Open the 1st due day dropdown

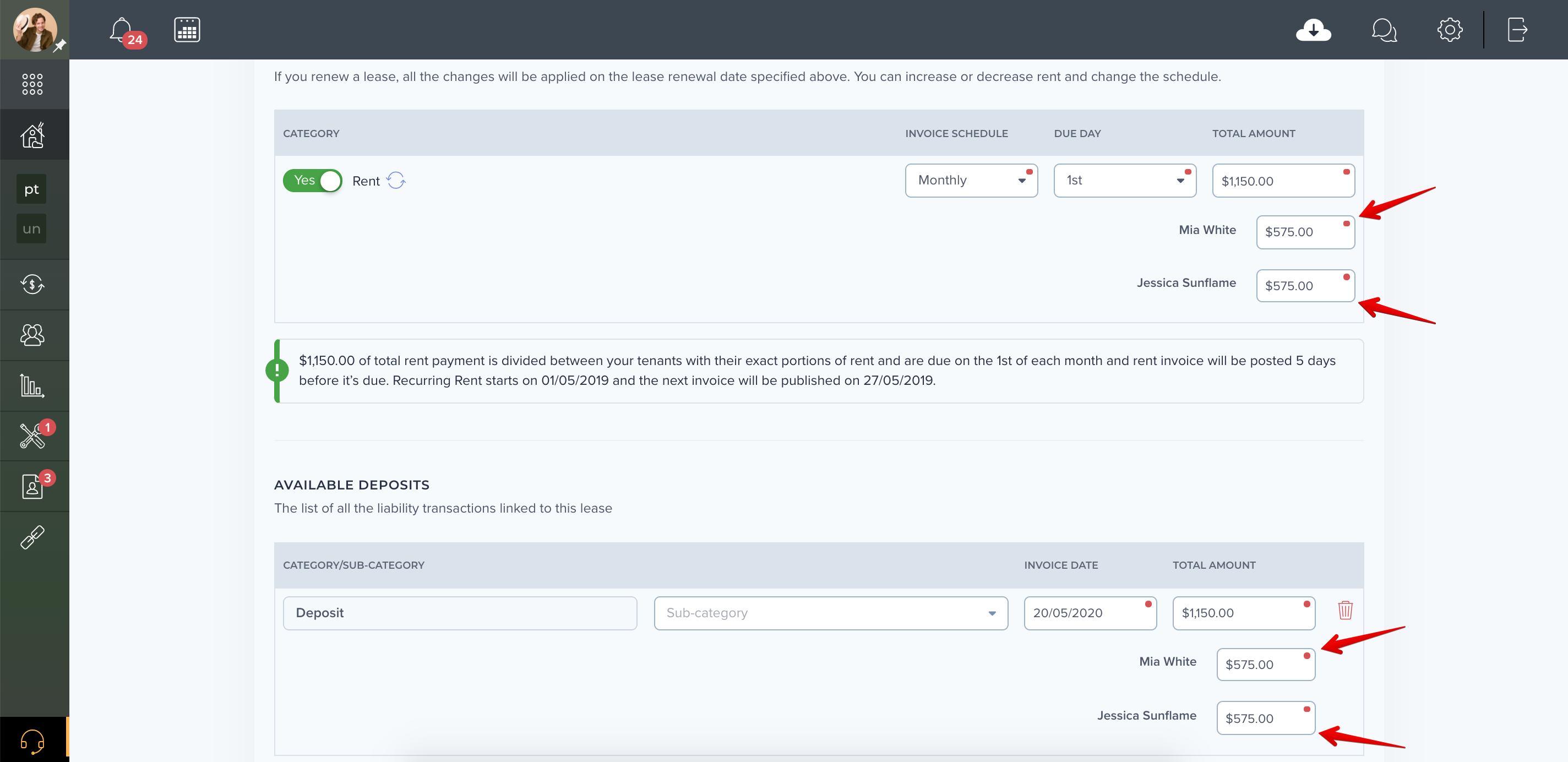[1125, 180]
